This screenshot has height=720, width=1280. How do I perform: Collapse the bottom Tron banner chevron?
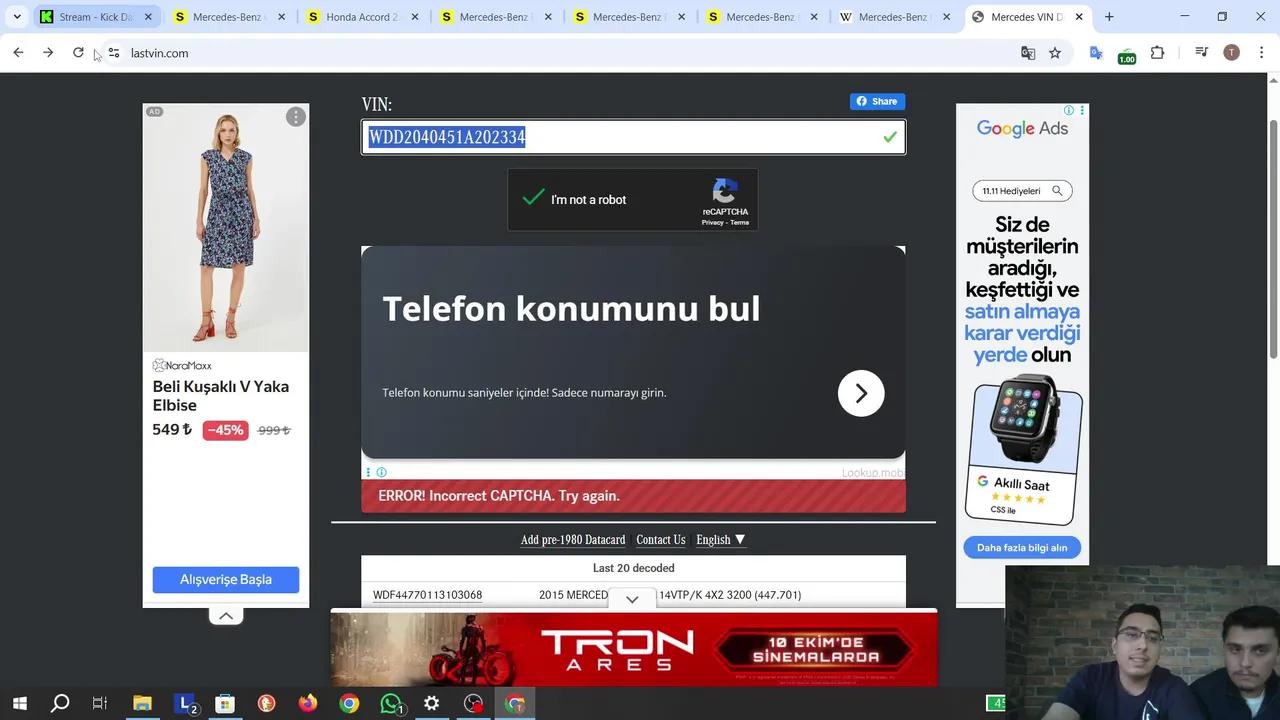632,599
